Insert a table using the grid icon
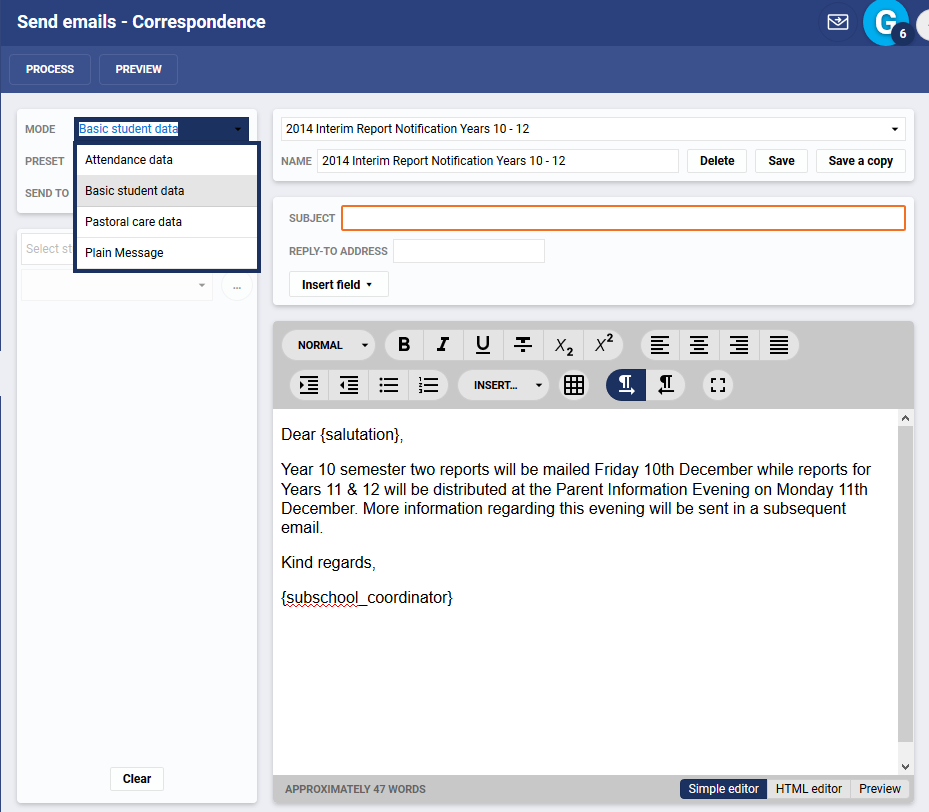 (574, 385)
